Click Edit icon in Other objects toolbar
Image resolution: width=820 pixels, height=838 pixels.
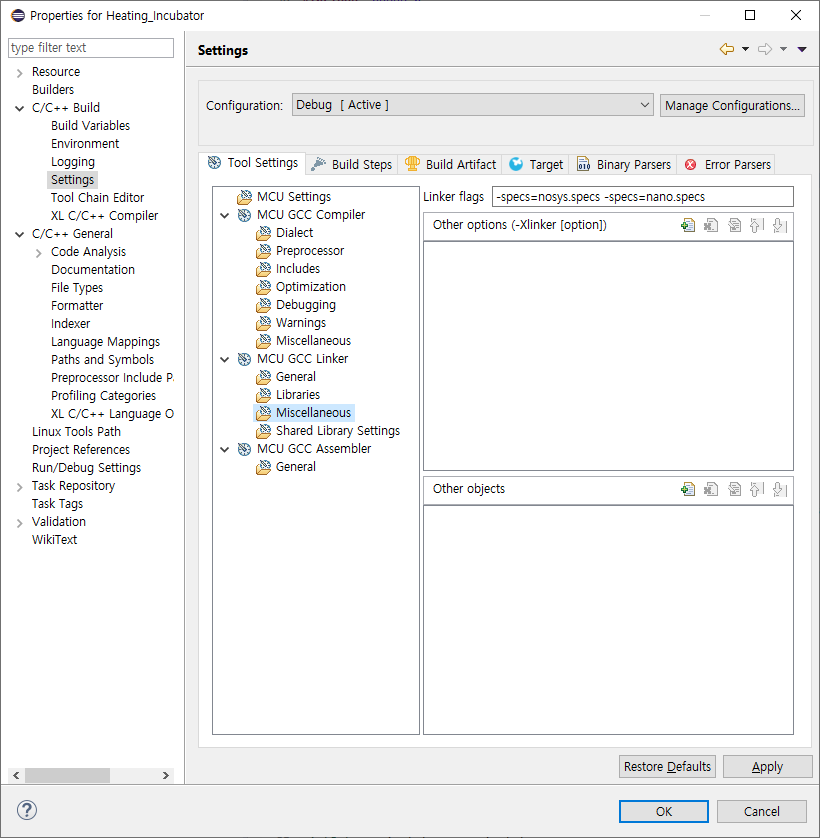point(734,489)
